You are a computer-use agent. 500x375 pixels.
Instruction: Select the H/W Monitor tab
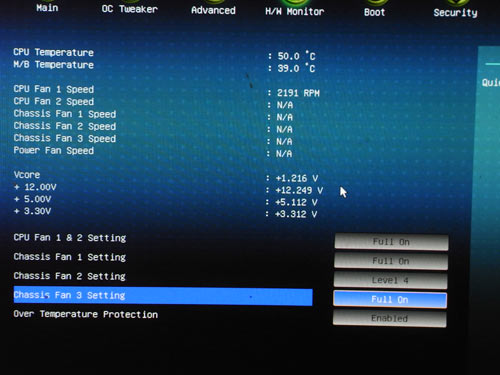pos(295,12)
